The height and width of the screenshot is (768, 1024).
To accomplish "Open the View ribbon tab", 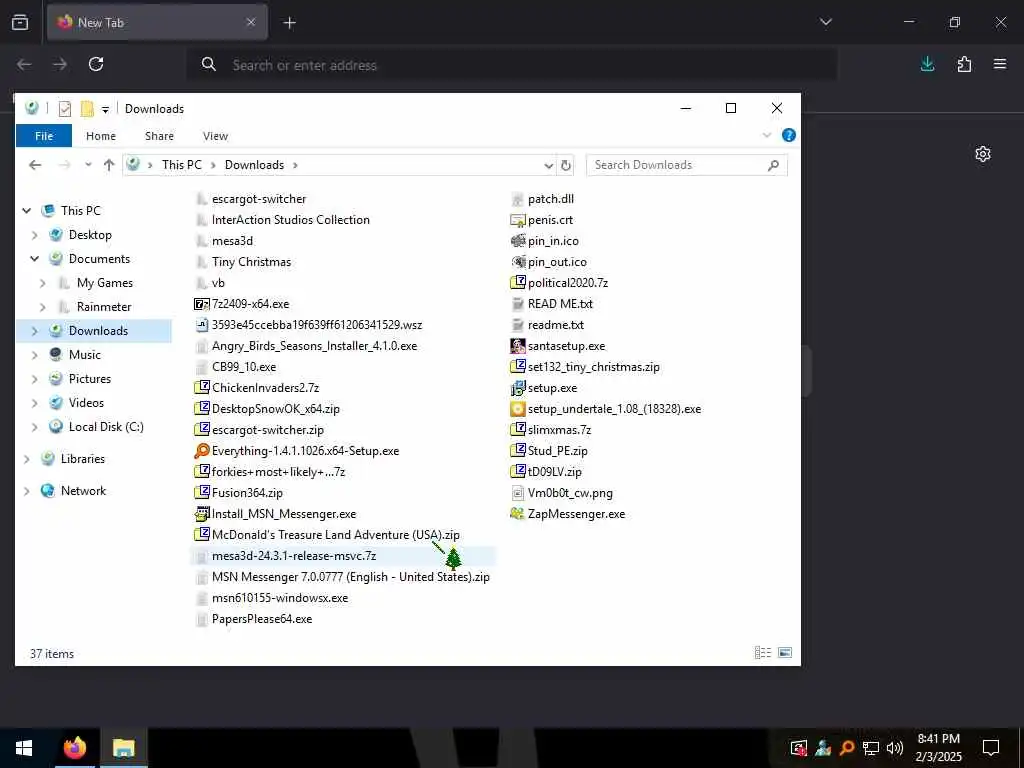I will click(x=216, y=136).
